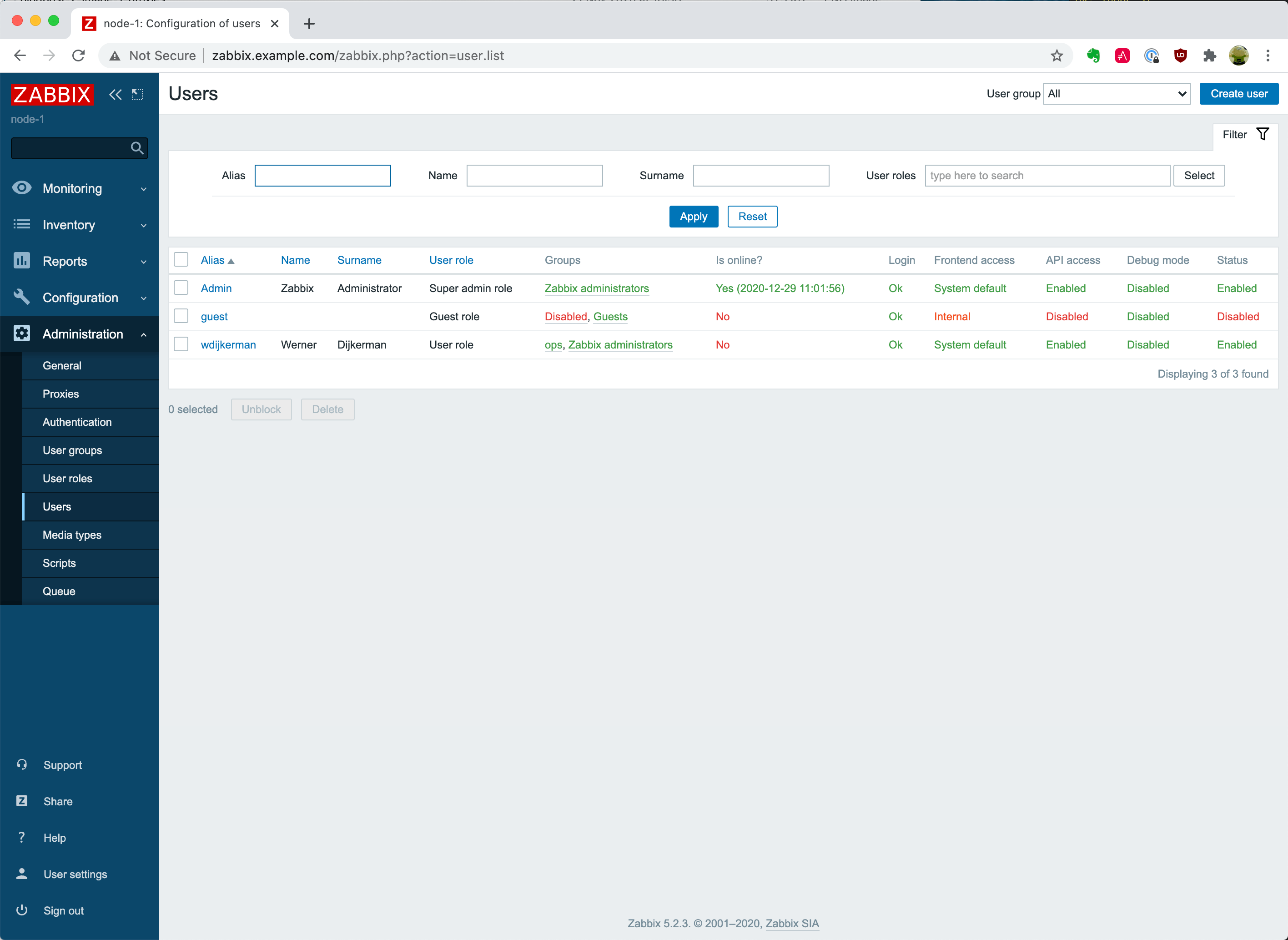Collapse the sidebar with double-chevron icon
The image size is (1288, 940).
(x=116, y=95)
